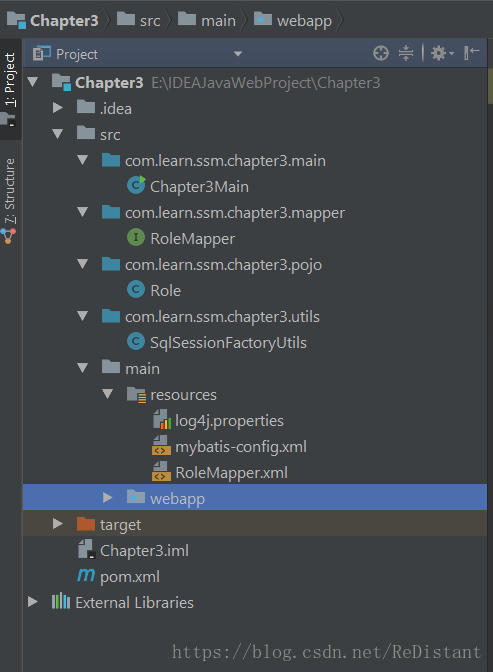Click the com.learn.ssm.chapter3.main package folder icon
Screen dimensions: 493x672
tap(111, 160)
